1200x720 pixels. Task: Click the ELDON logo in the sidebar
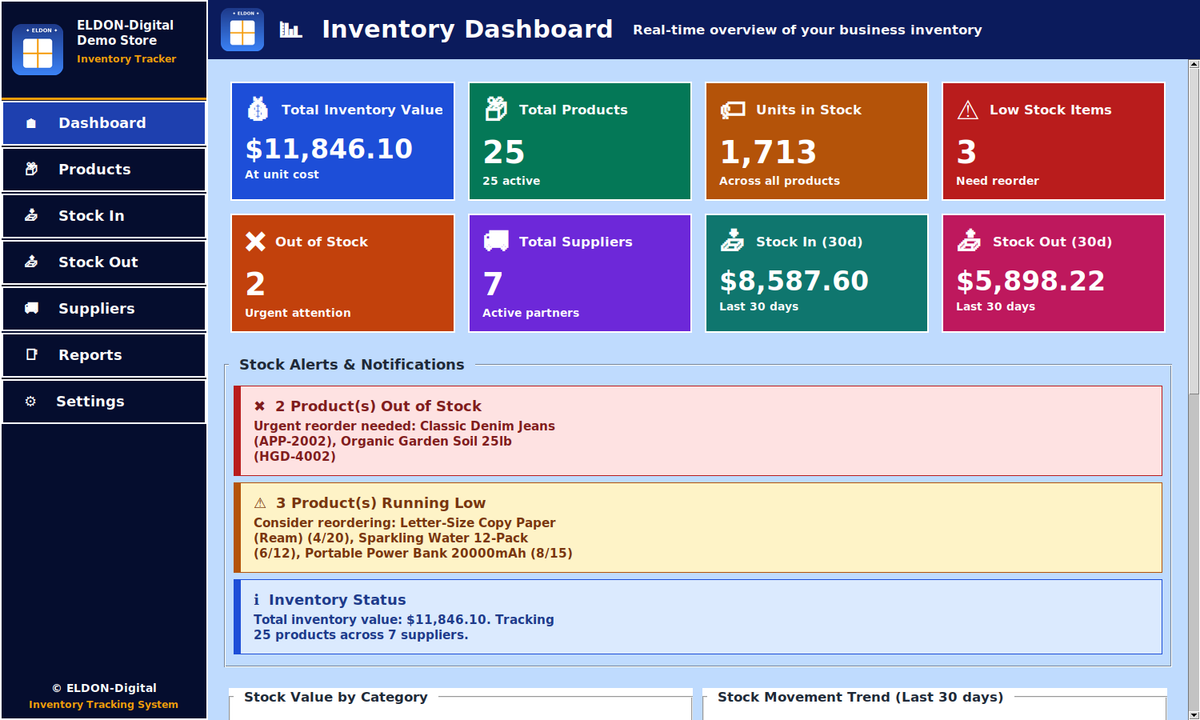37,49
